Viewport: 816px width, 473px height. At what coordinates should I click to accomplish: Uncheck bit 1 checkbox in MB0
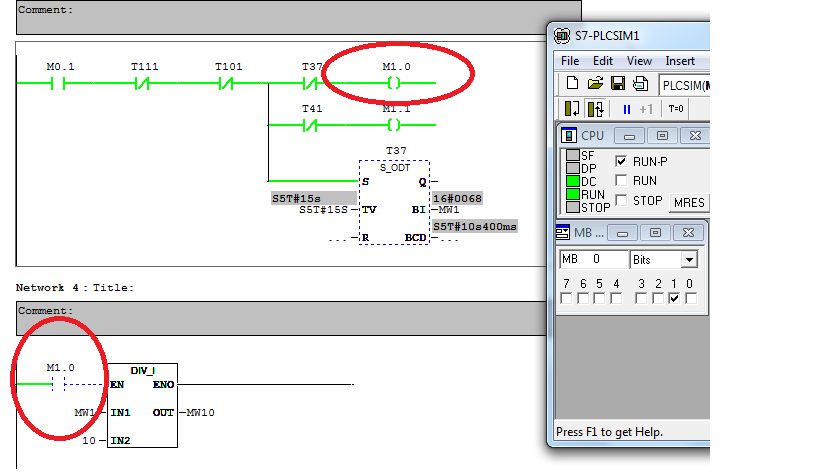pos(674,298)
